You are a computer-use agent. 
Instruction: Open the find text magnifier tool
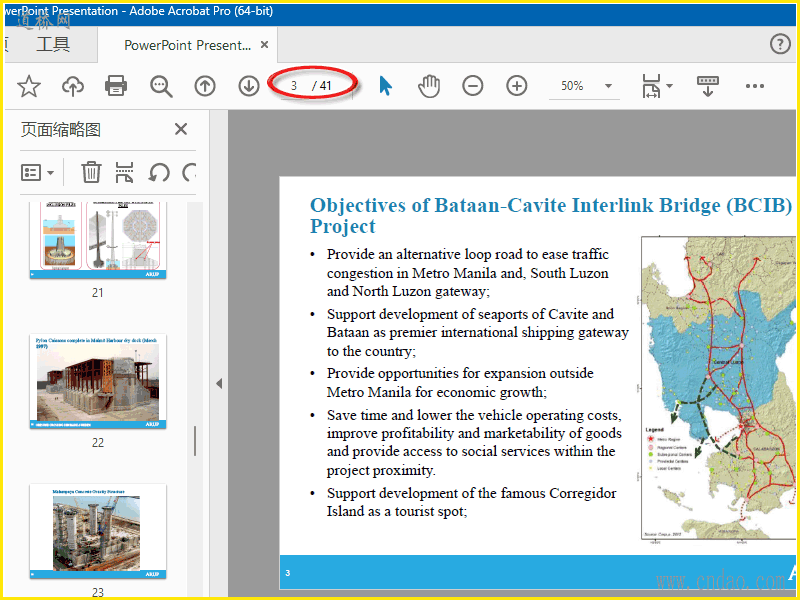coord(161,86)
